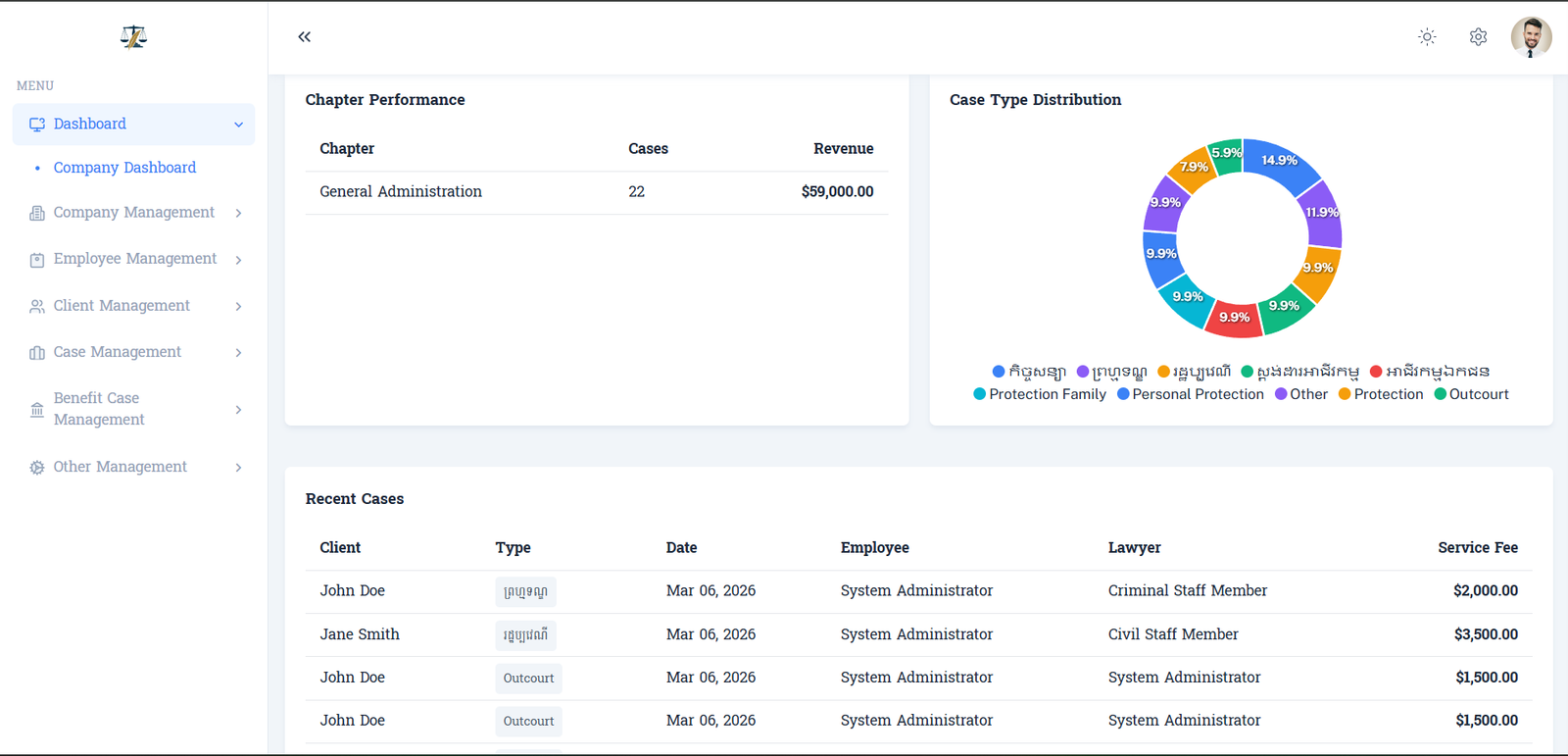Expand Other Management submenu arrow
The image size is (1568, 756).
click(238, 468)
